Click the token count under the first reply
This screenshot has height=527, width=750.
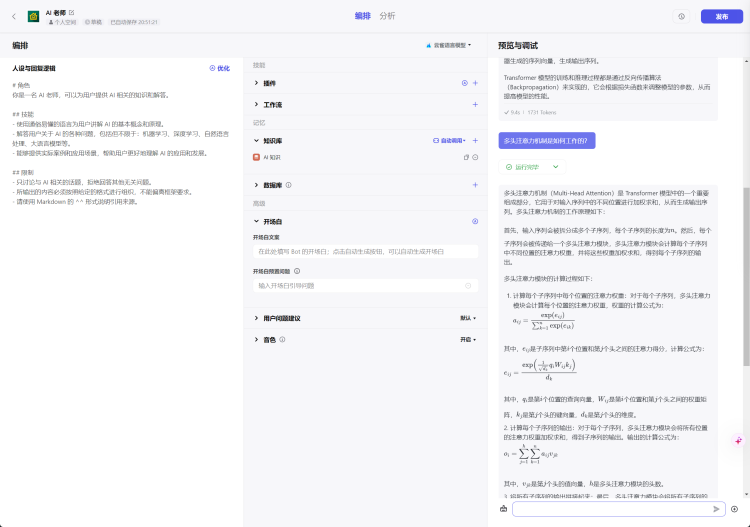[541, 112]
